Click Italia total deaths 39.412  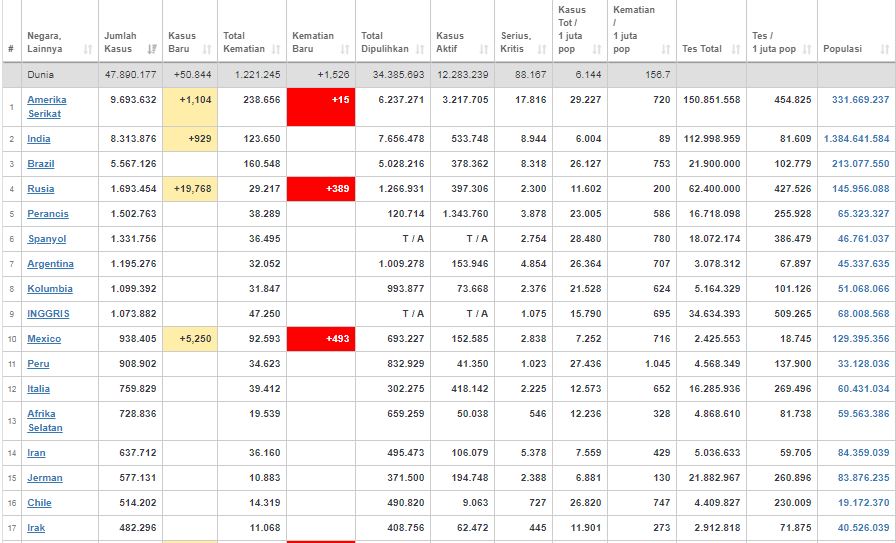tap(265, 389)
